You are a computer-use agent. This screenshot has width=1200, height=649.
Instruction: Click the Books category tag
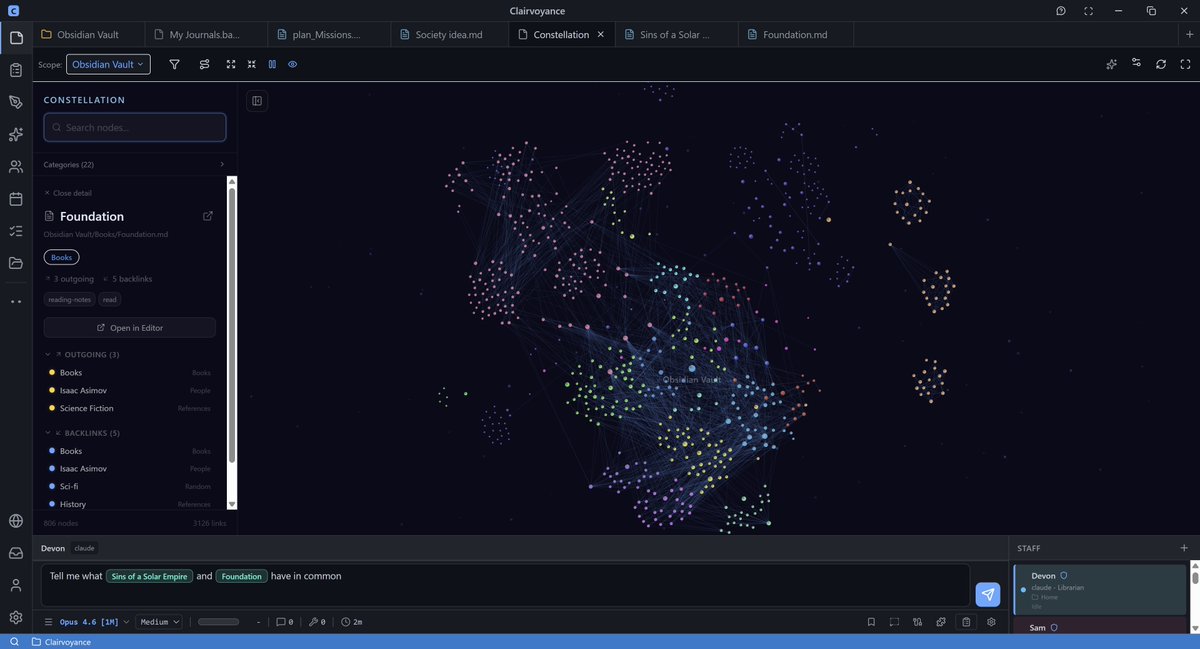click(61, 257)
